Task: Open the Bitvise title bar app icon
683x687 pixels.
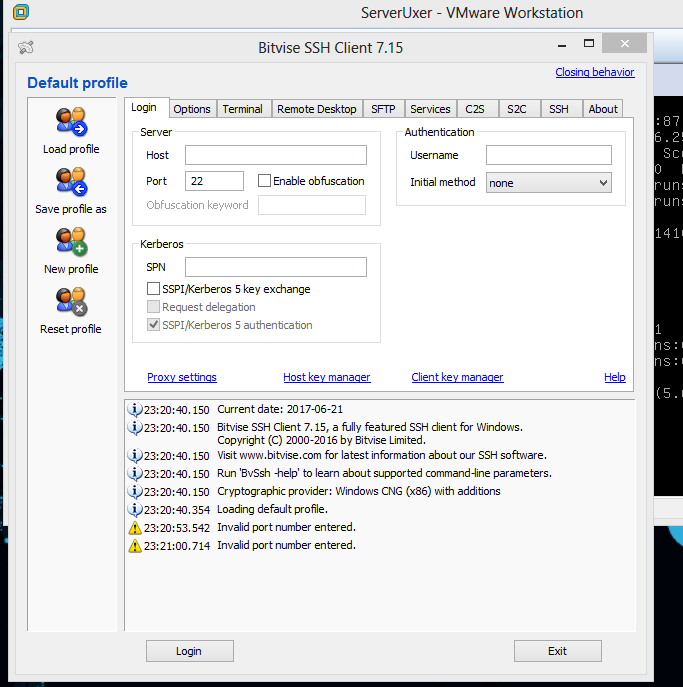Action: click(26, 47)
